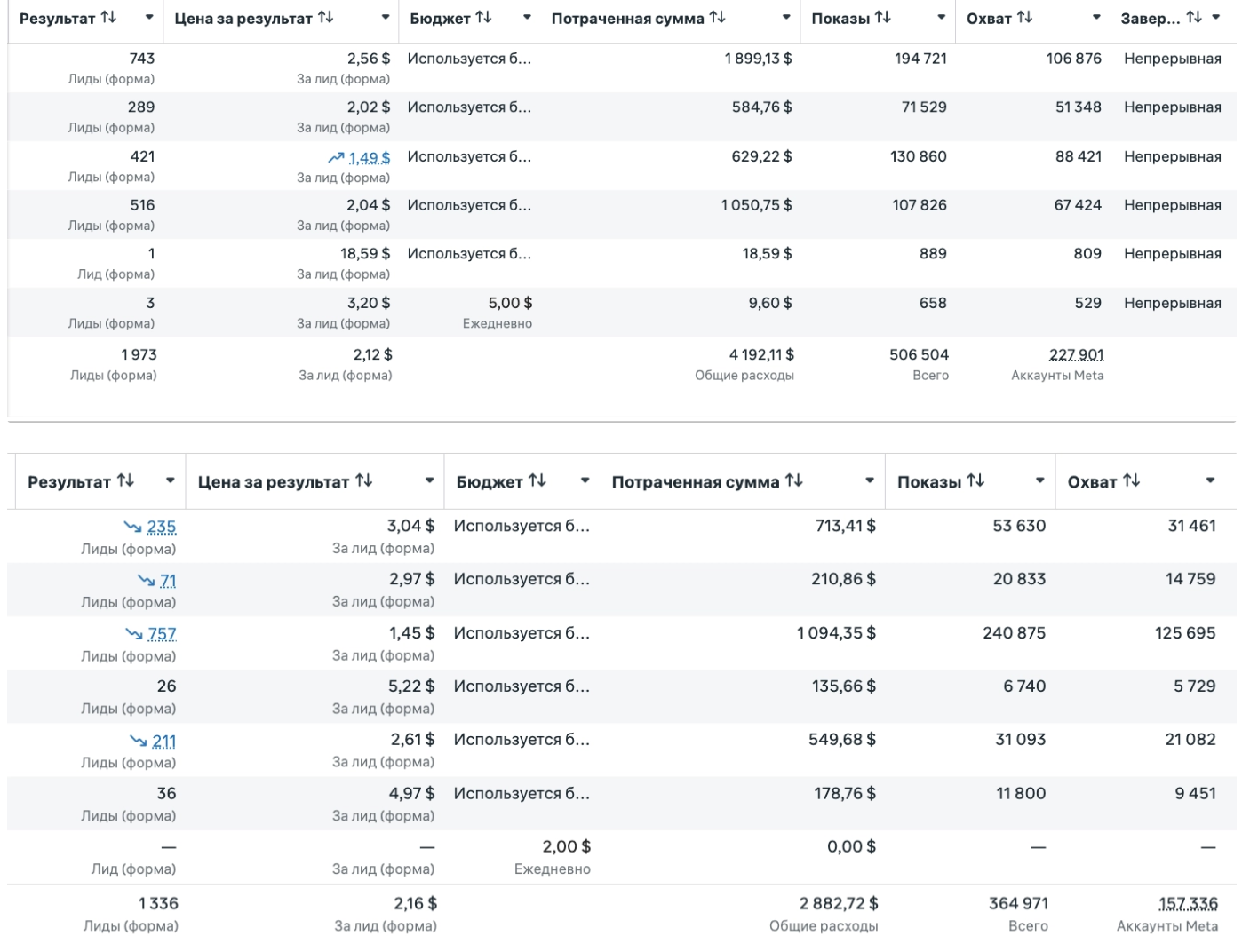Click sort arrows beside Потраченная сумма, bottom table

pyautogui.click(x=794, y=480)
